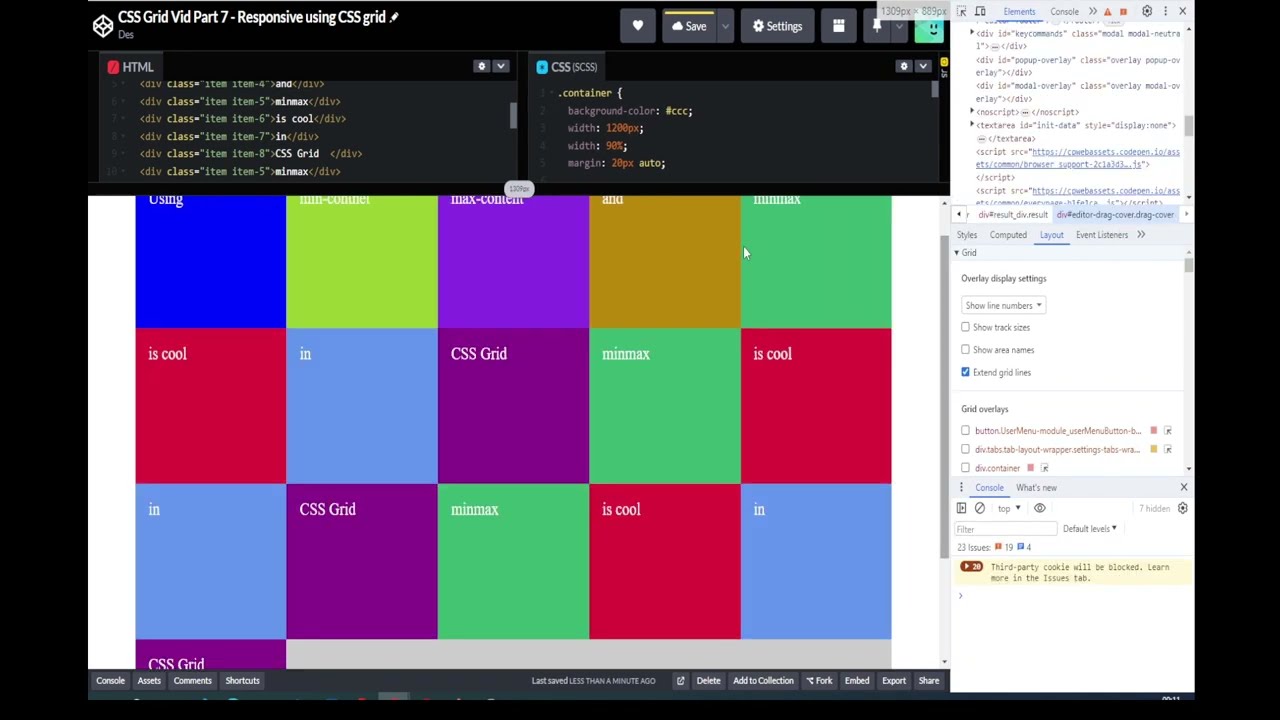Toggle DevTools device toolbar icon
The width and height of the screenshot is (1280, 720).
pos(980,11)
